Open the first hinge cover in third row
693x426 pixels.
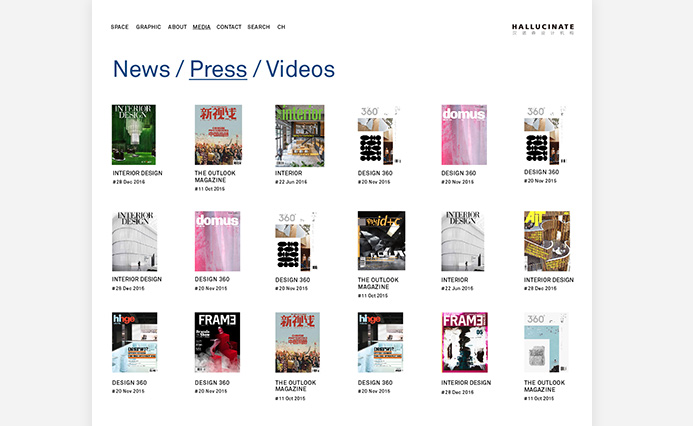tap(134, 342)
